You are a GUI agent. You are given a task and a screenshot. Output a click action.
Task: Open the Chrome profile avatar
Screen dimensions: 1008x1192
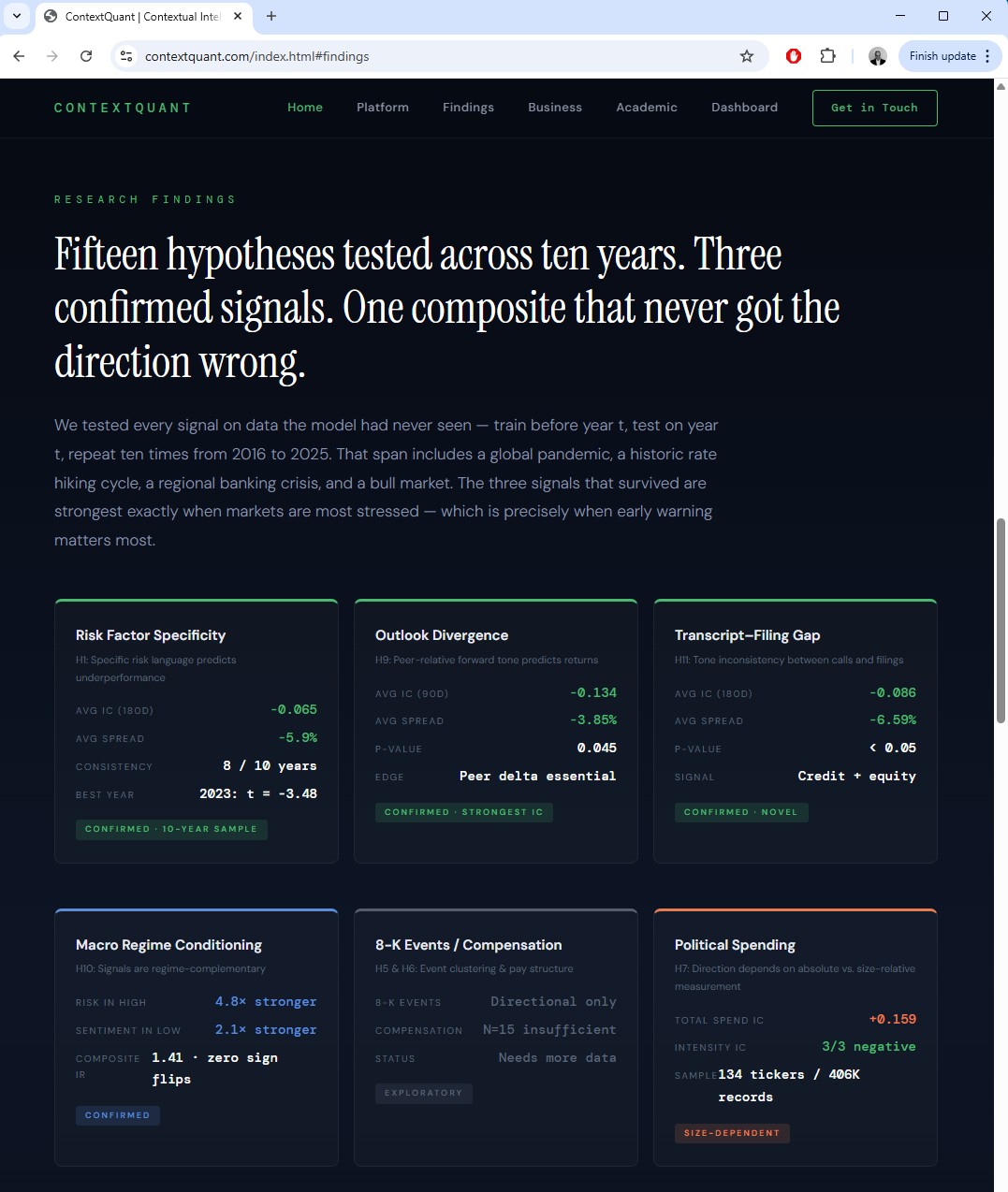pyautogui.click(x=877, y=56)
